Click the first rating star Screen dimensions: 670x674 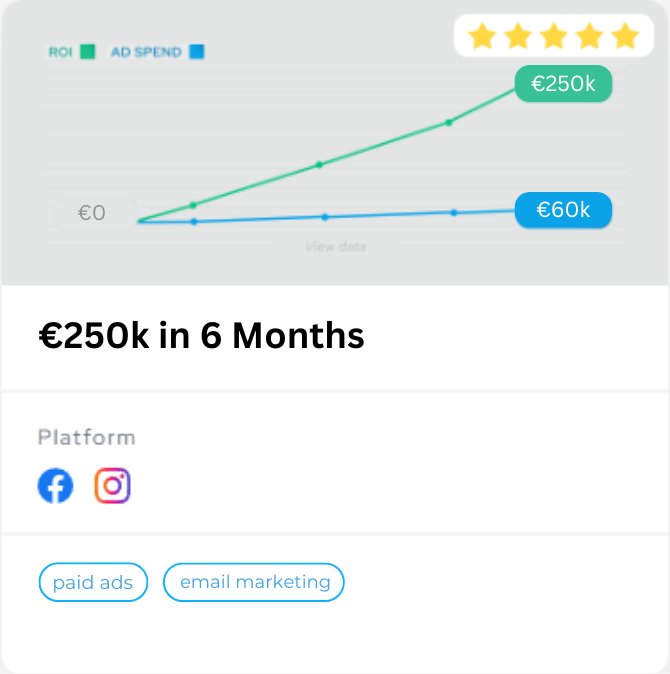(482, 36)
